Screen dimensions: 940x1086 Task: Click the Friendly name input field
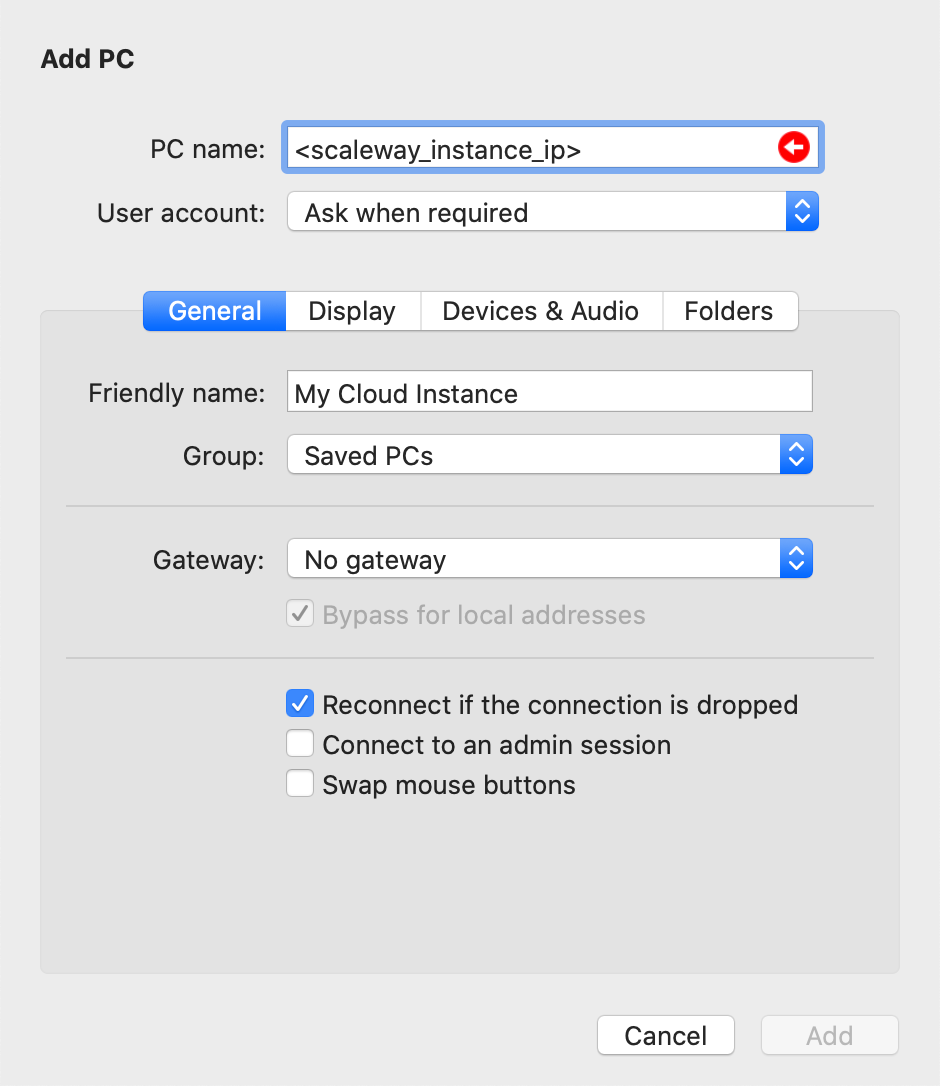click(x=549, y=393)
